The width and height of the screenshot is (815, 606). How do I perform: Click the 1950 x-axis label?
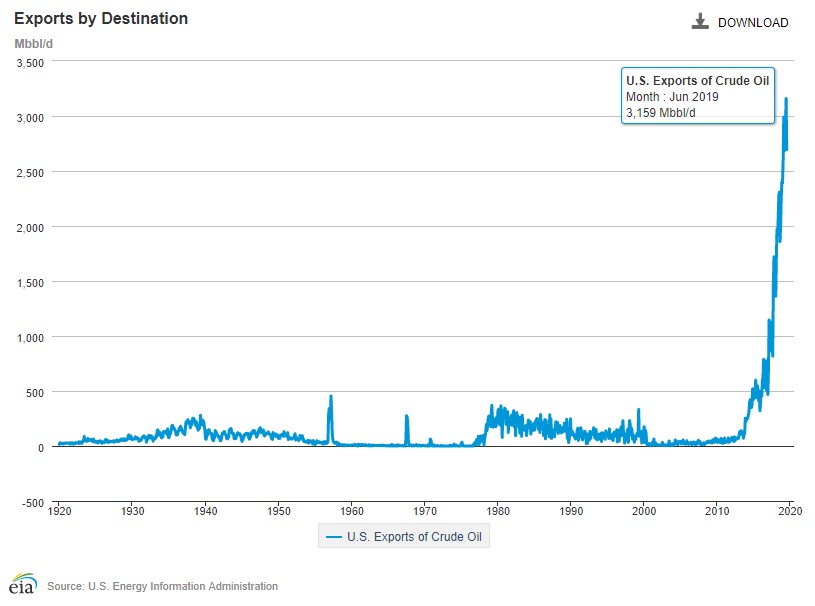tap(278, 511)
